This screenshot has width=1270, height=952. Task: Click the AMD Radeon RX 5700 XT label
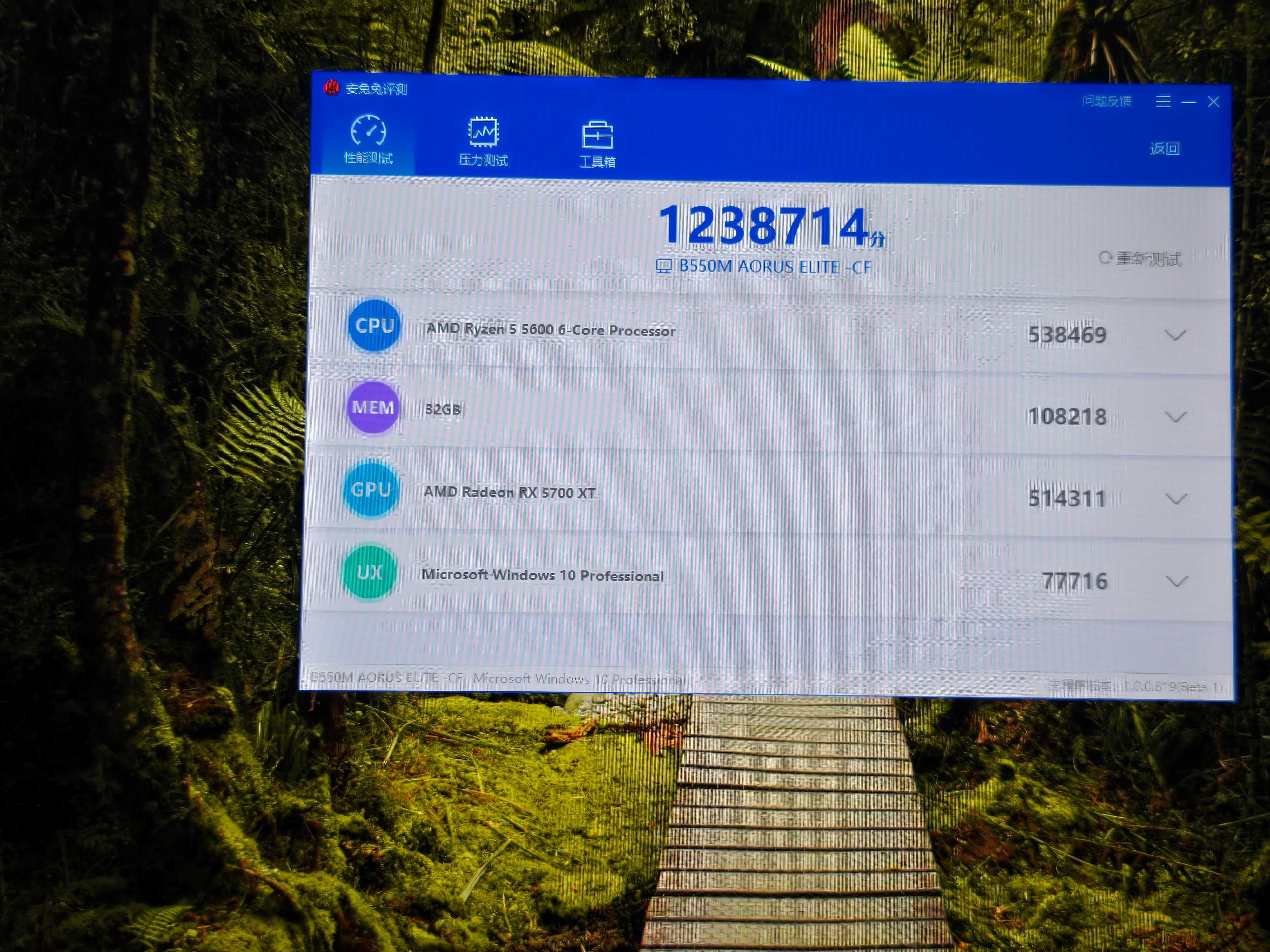click(x=509, y=493)
